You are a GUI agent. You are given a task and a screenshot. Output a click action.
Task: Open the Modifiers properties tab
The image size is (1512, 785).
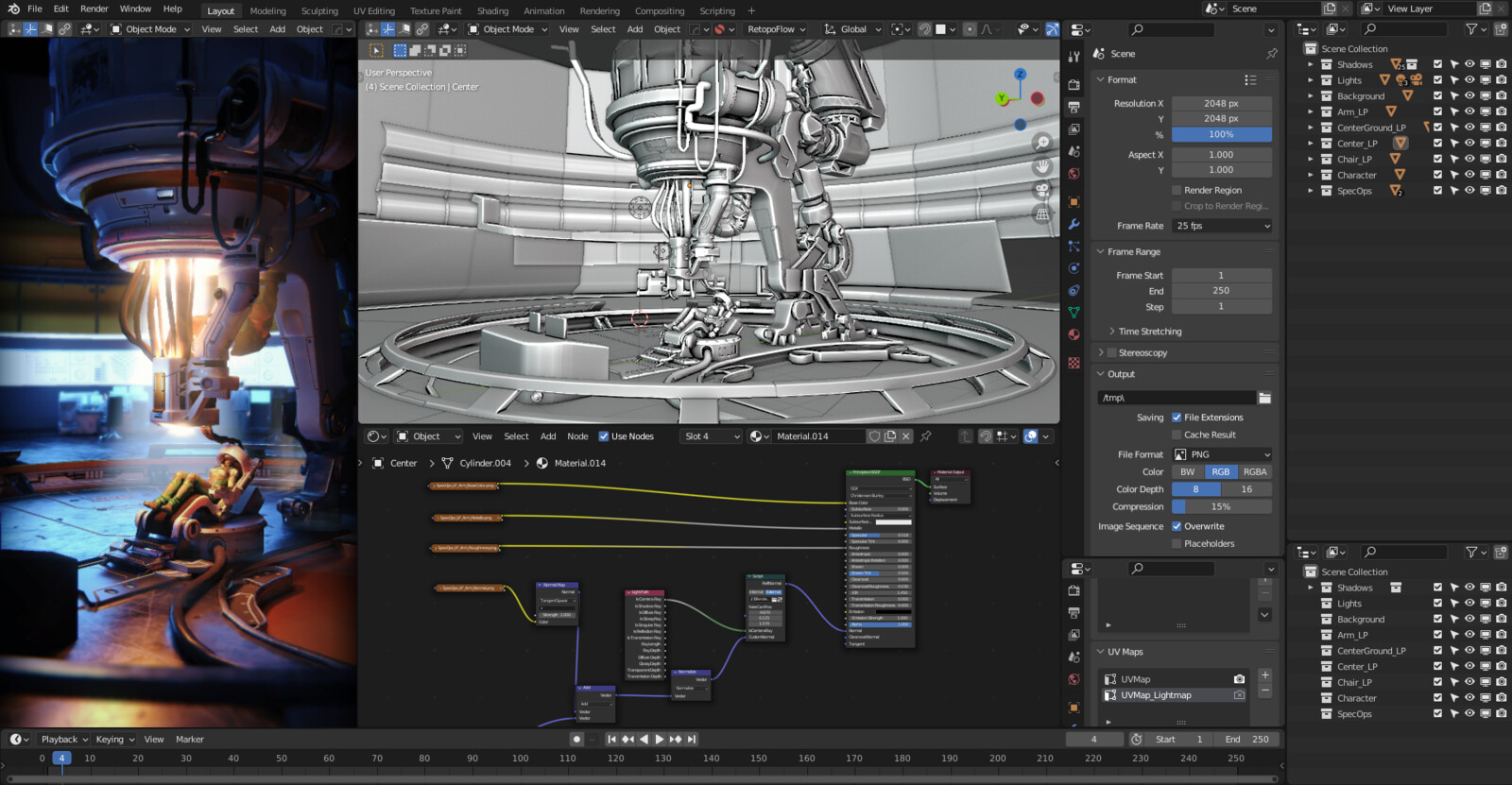(x=1074, y=225)
